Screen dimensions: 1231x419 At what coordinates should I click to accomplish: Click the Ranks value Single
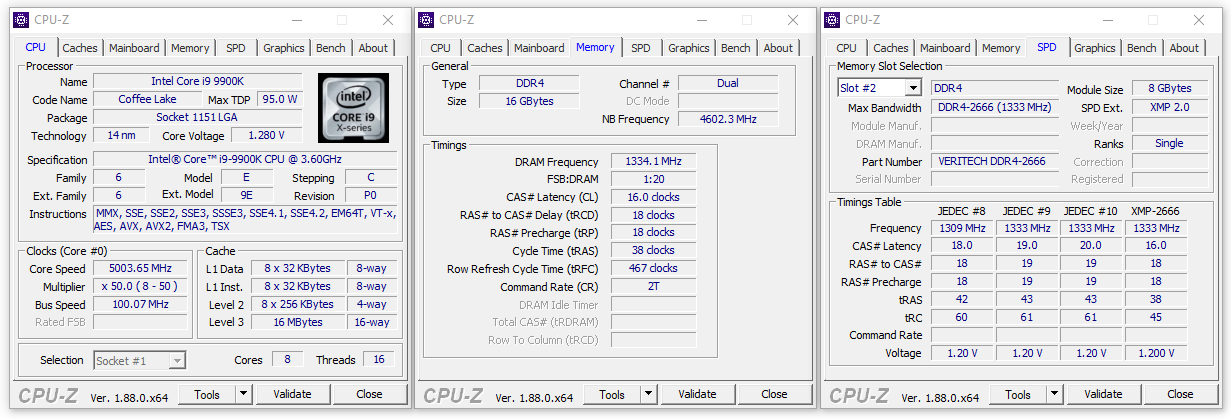1168,143
